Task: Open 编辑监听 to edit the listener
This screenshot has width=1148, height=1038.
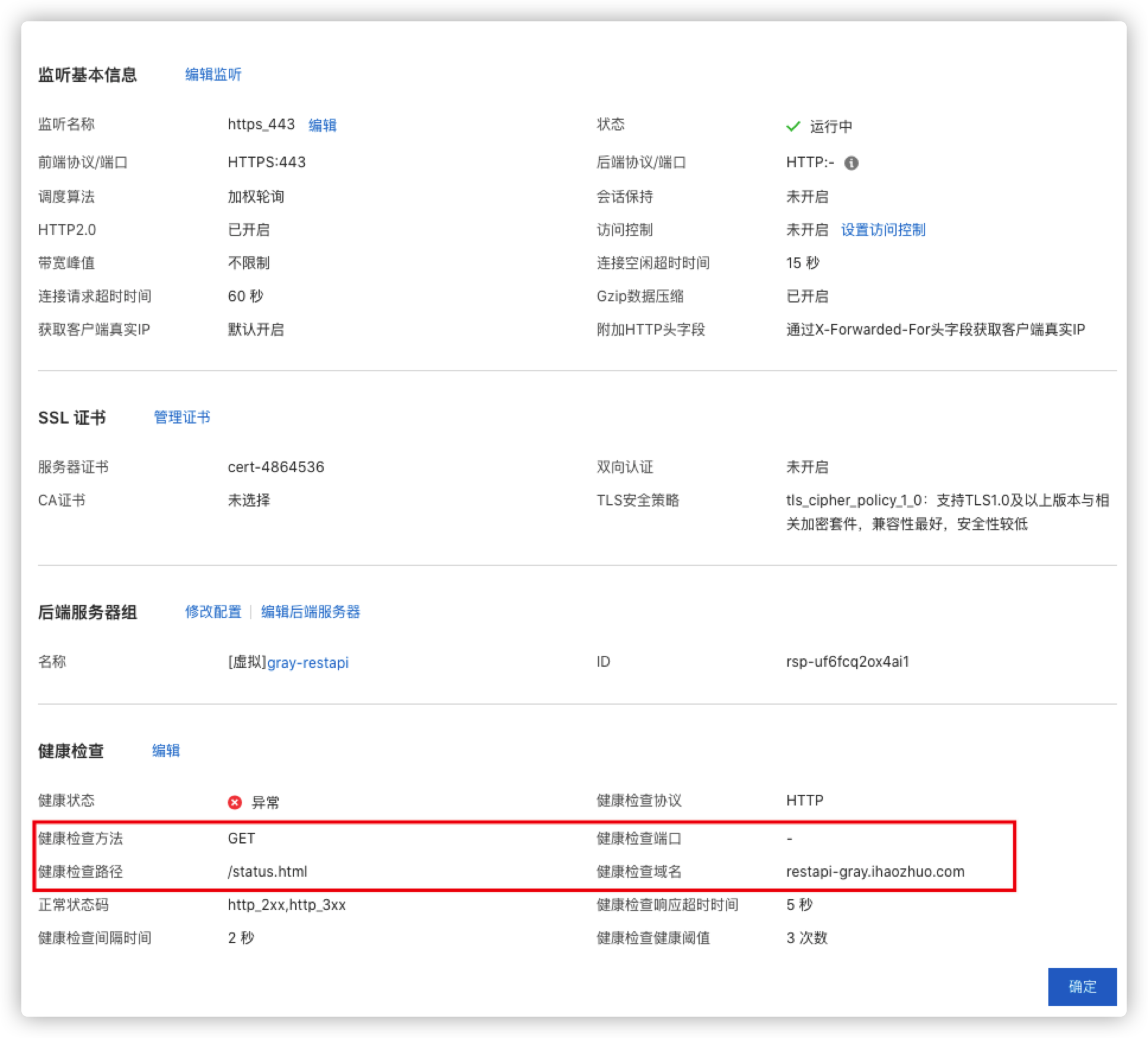Action: pos(212,74)
